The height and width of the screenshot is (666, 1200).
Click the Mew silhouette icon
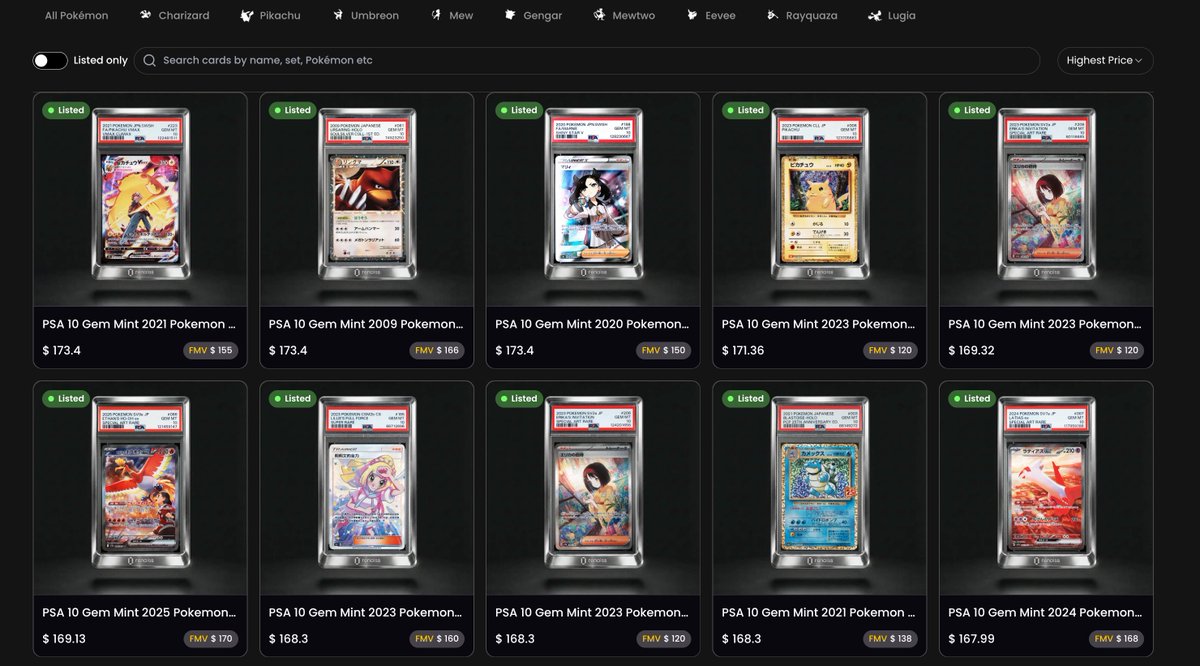tap(436, 16)
